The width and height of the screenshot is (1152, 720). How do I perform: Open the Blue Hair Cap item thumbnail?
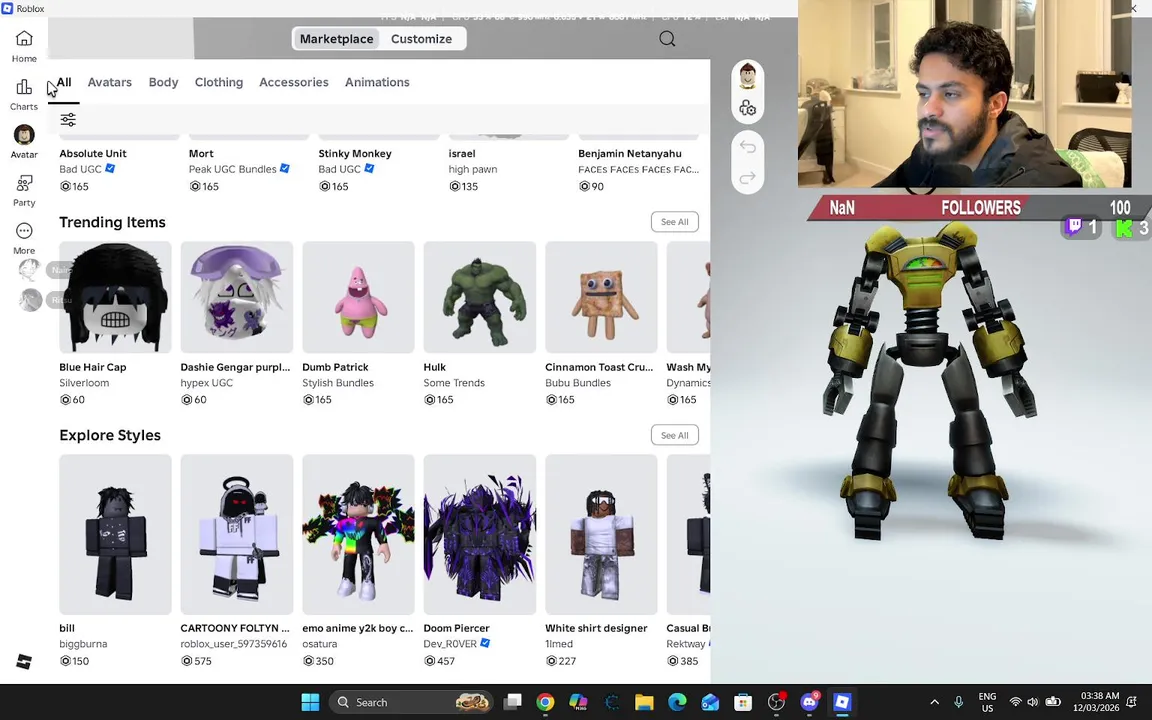click(x=115, y=297)
